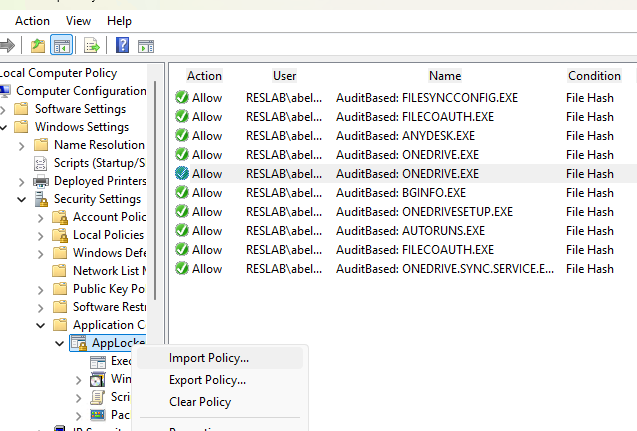Screen dimensions: 637x431
Task: Toggle the Show/Hide Action Pane icon
Action: pos(146,45)
